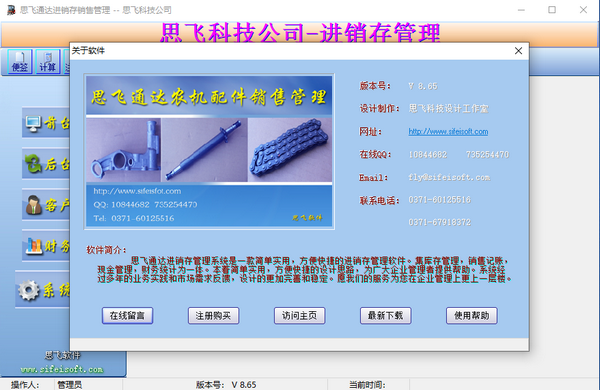Open the 计算 calculator toolbar icon

[x=48, y=61]
